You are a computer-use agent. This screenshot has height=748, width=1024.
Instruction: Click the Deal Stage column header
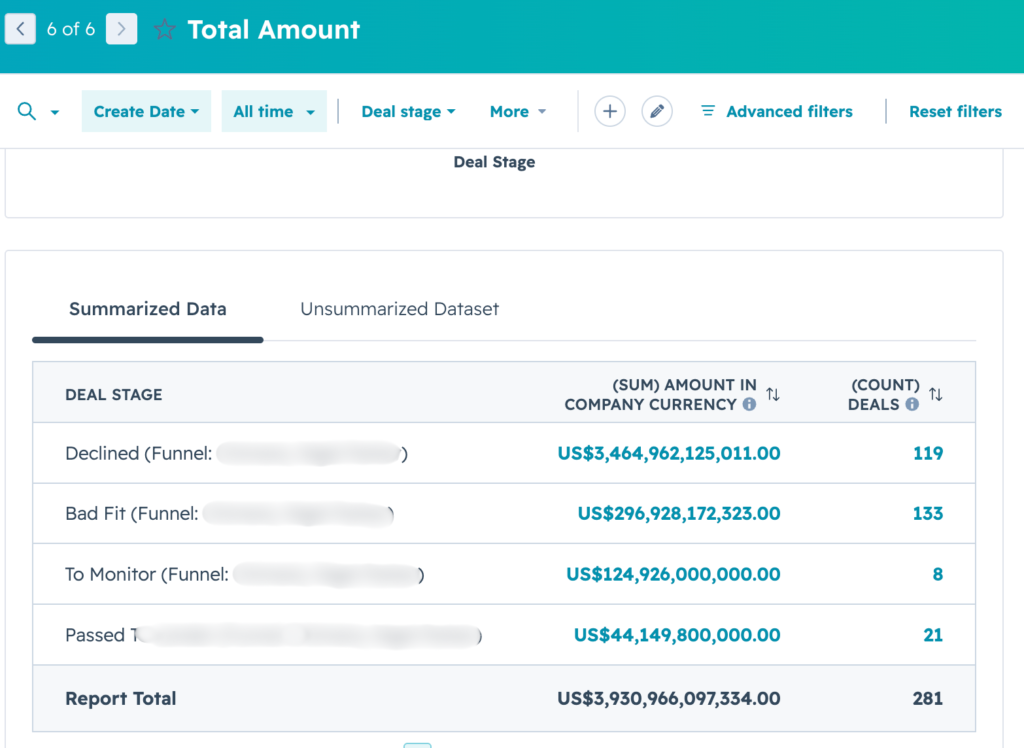tap(114, 395)
